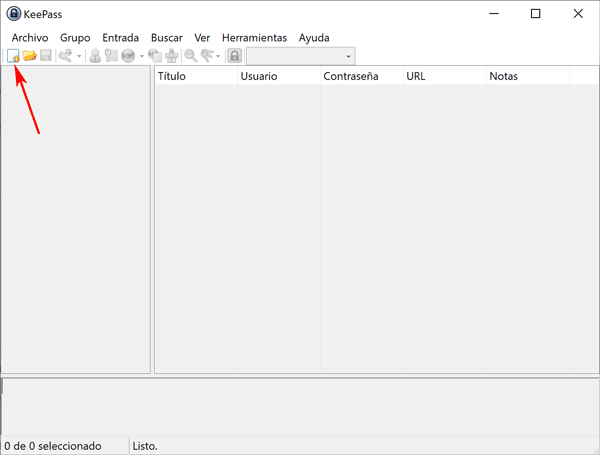Open the Herramientas menu
This screenshot has height=455, width=600.
254,38
